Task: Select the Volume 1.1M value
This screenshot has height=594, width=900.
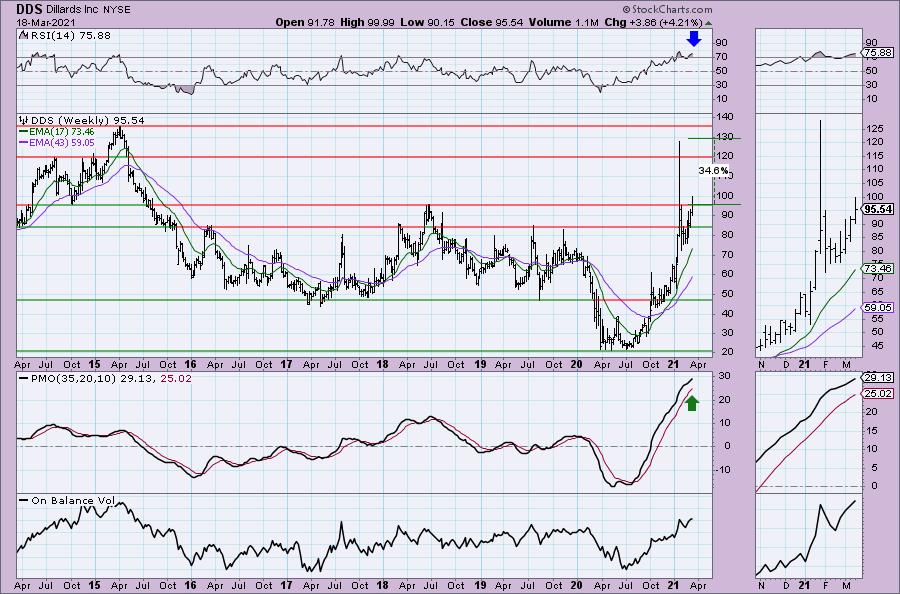Action: pyautogui.click(x=563, y=22)
